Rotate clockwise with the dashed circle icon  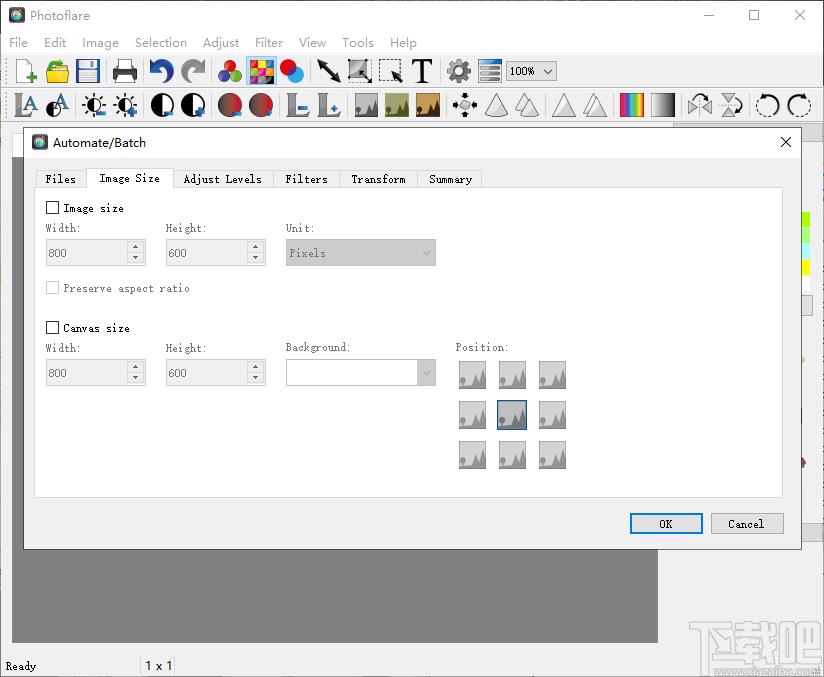tap(799, 105)
